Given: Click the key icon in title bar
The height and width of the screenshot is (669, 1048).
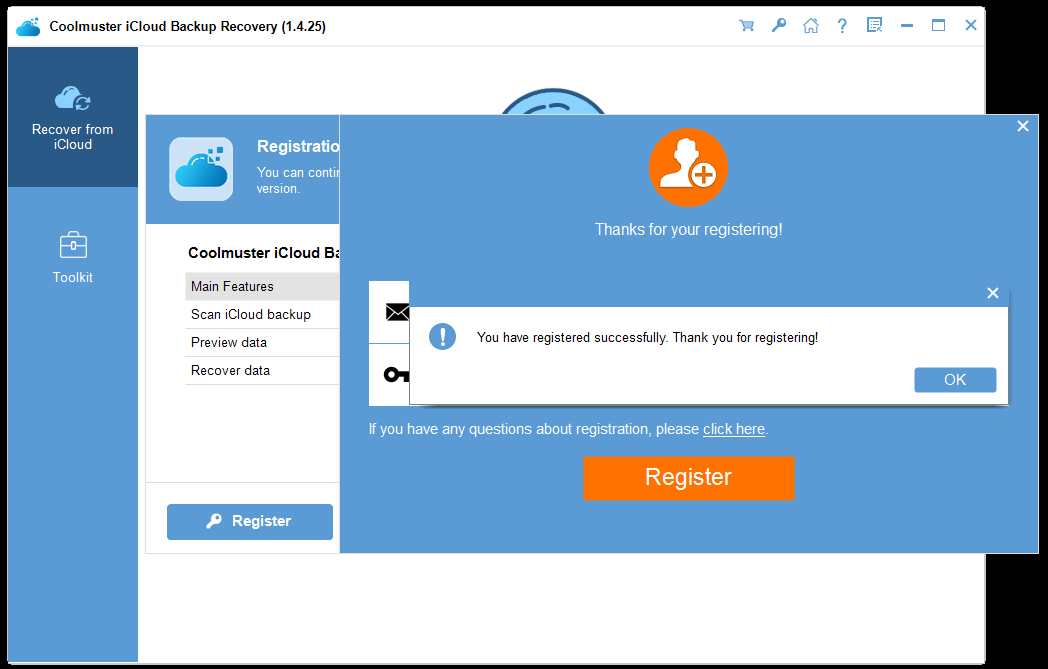Looking at the screenshot, I should tap(778, 26).
